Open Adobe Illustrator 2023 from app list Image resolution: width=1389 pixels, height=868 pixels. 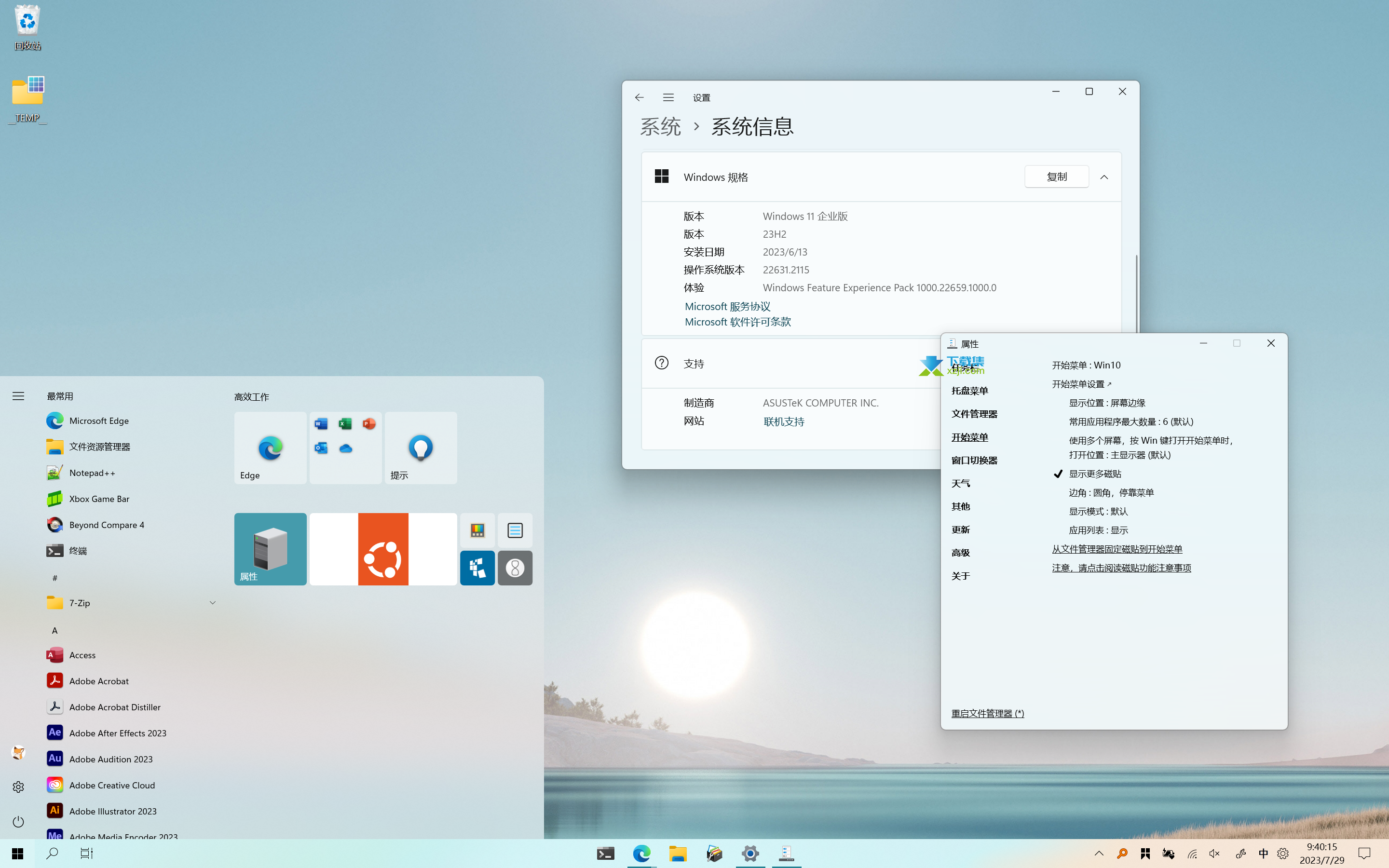pyautogui.click(x=113, y=810)
